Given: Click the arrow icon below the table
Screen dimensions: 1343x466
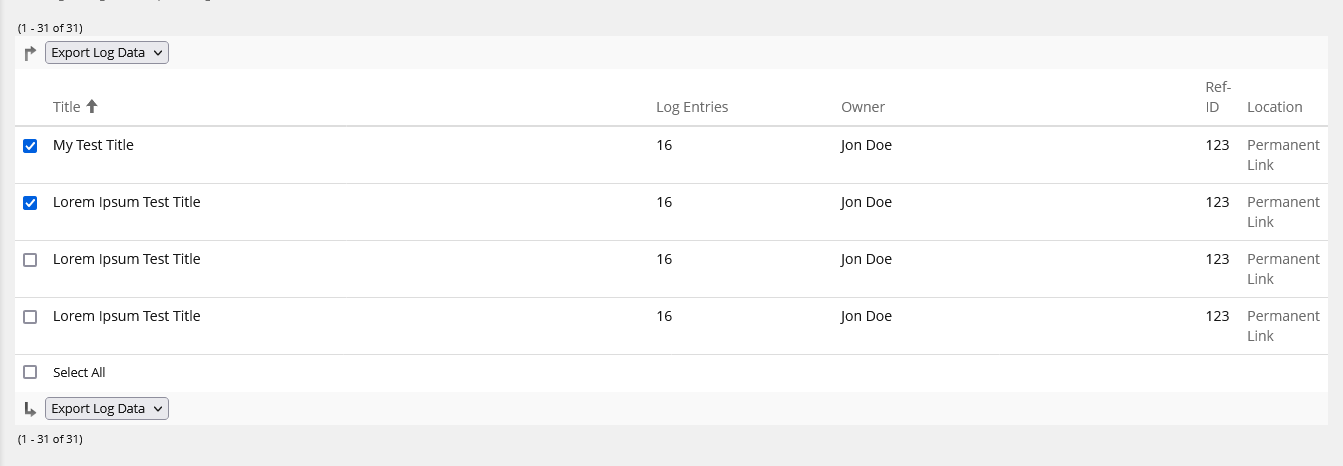Looking at the screenshot, I should [30, 409].
